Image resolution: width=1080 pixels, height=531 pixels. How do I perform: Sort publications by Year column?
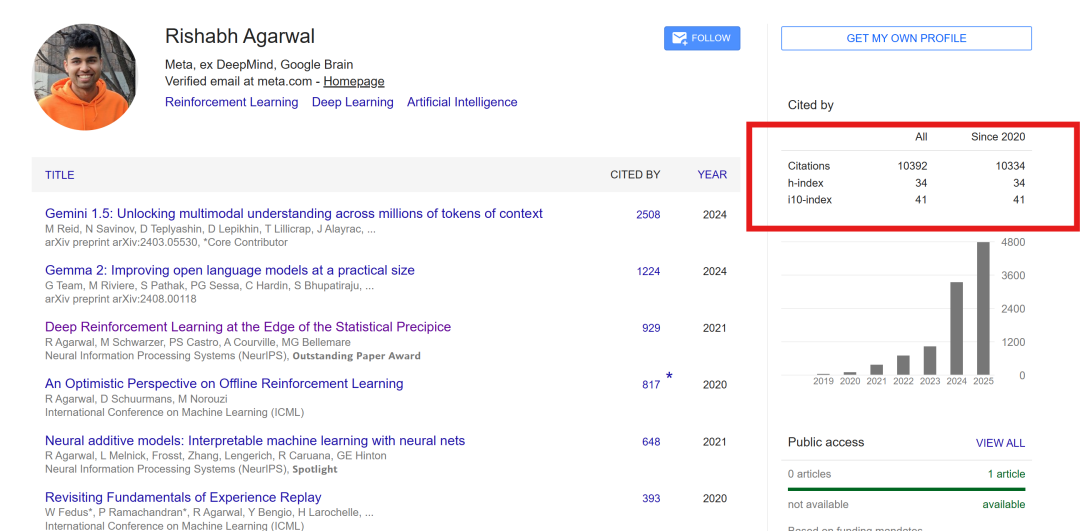(712, 175)
